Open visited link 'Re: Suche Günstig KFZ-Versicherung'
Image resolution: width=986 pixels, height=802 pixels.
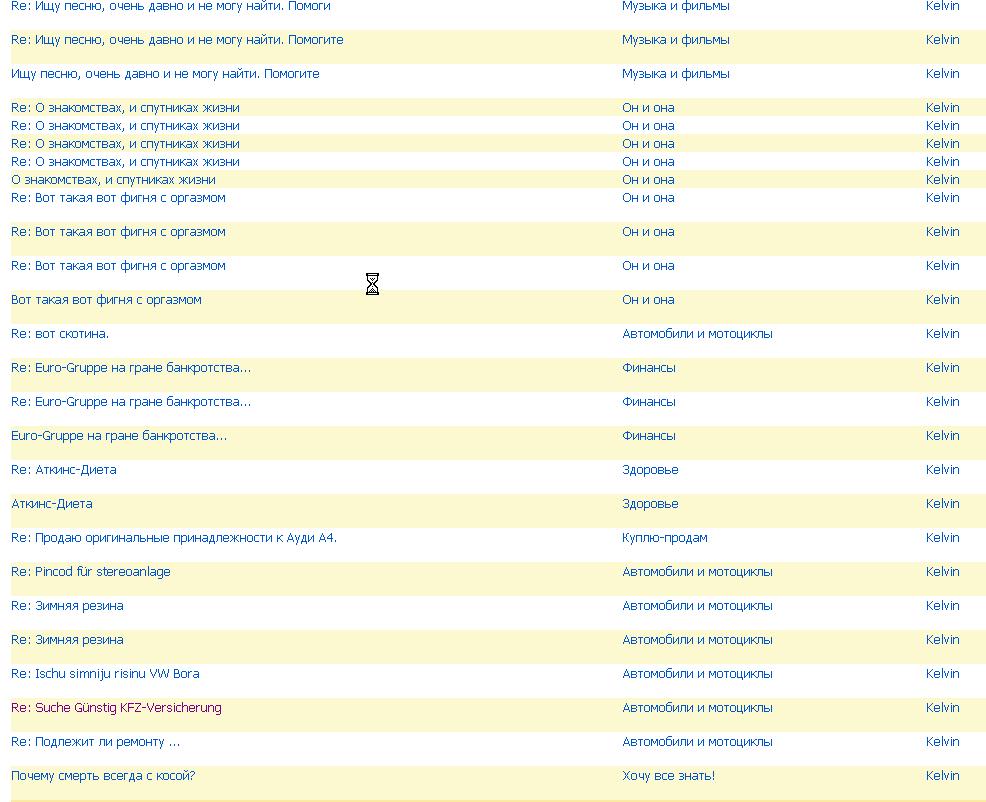(x=116, y=708)
